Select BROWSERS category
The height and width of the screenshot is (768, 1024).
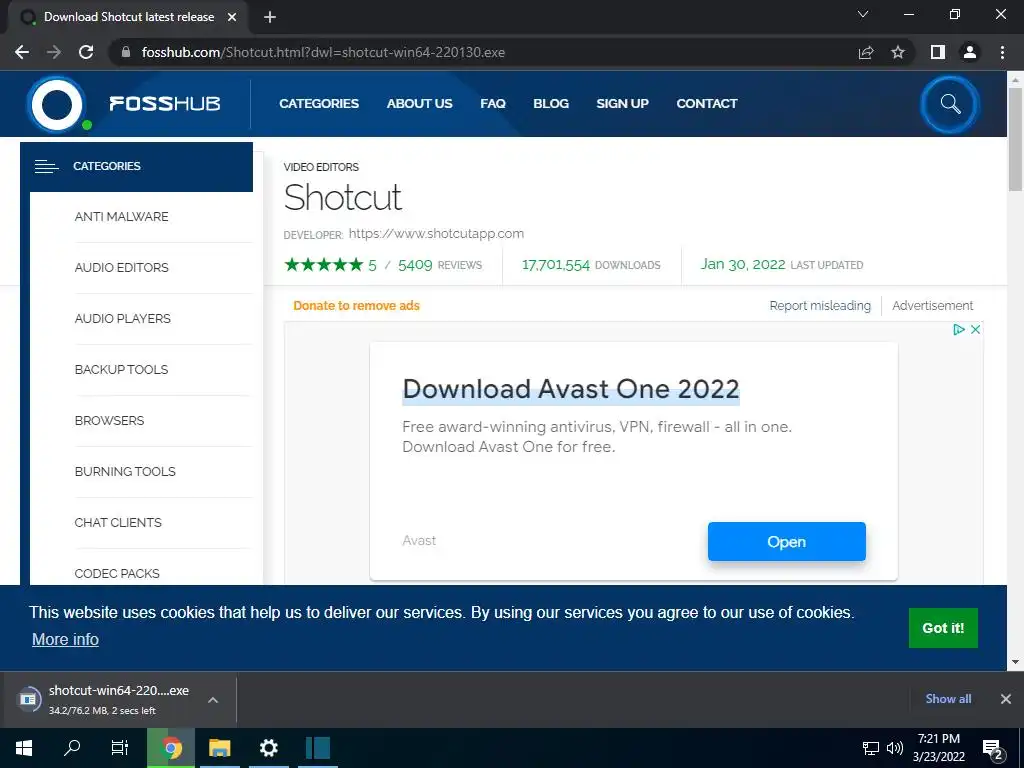[x=110, y=421]
